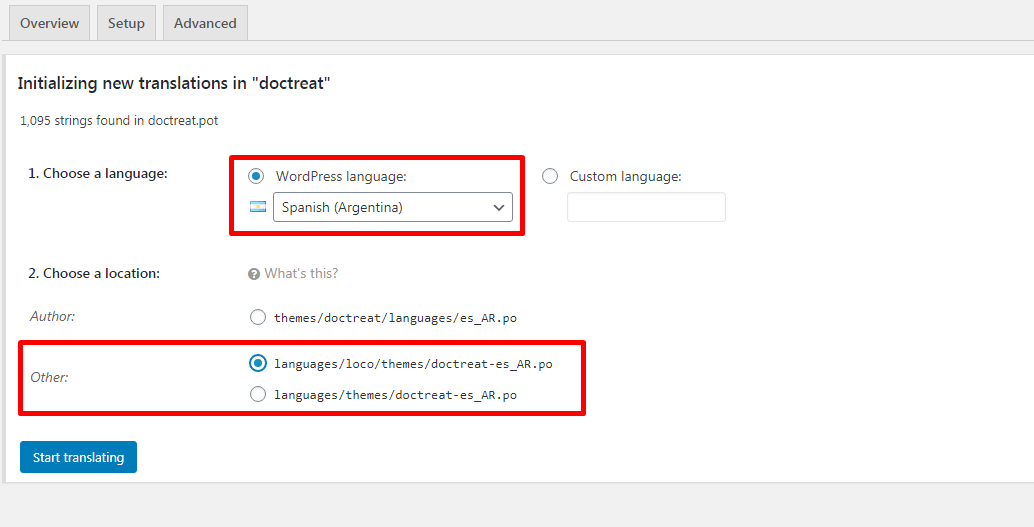Switch to the Overview tab
This screenshot has height=527, width=1034.
tap(49, 23)
